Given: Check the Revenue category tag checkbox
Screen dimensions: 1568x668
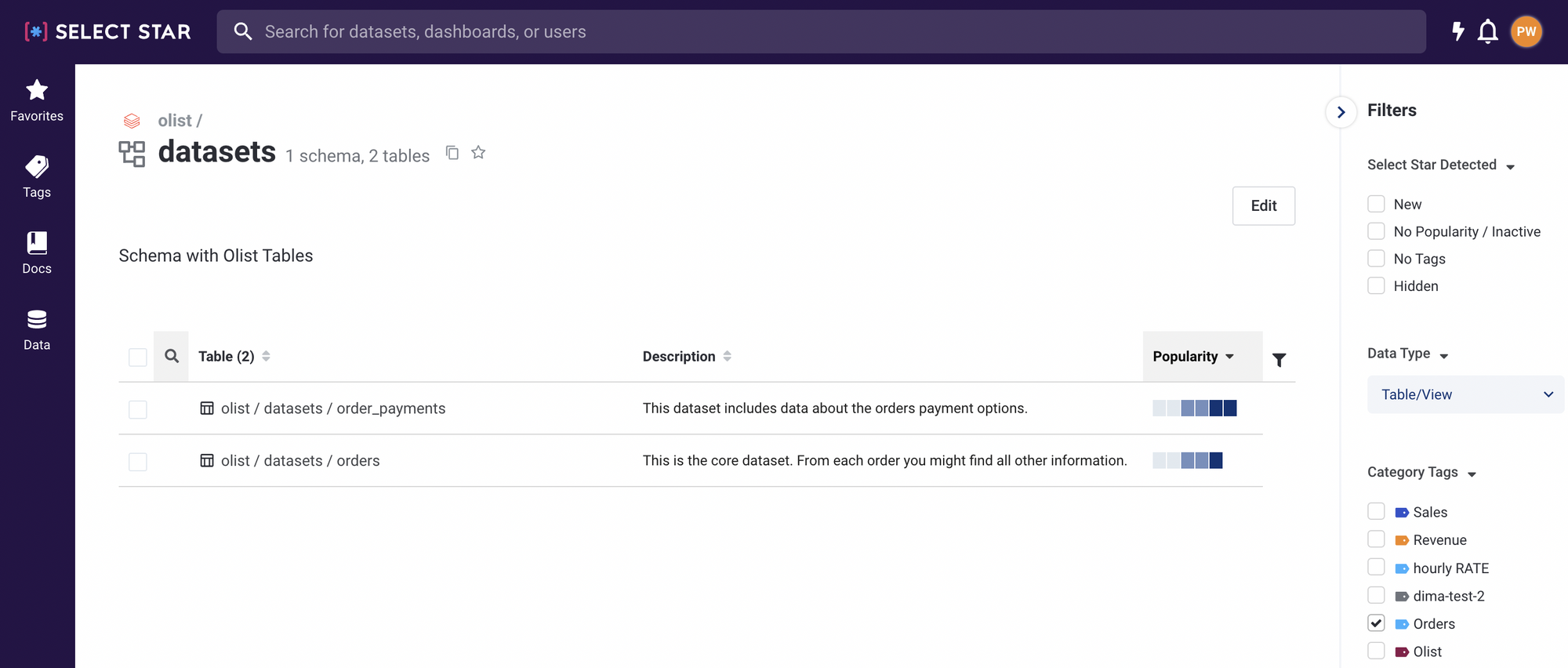Looking at the screenshot, I should 1376,539.
